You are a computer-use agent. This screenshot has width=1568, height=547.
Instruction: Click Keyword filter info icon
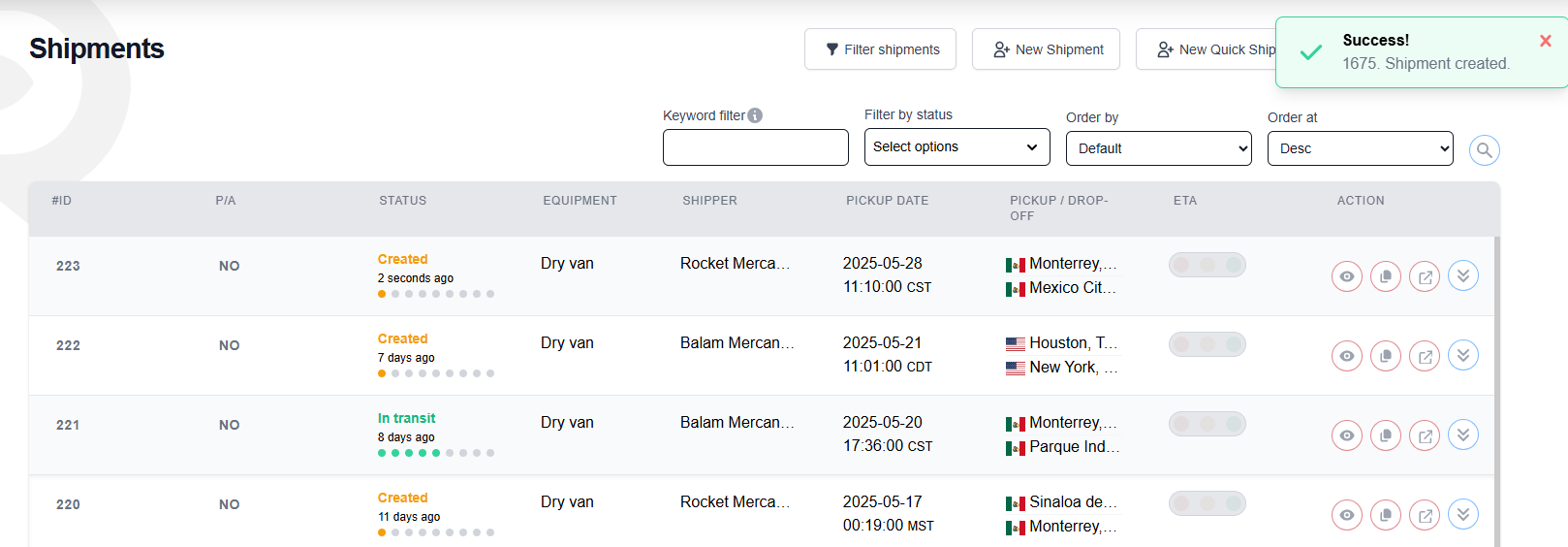[755, 115]
